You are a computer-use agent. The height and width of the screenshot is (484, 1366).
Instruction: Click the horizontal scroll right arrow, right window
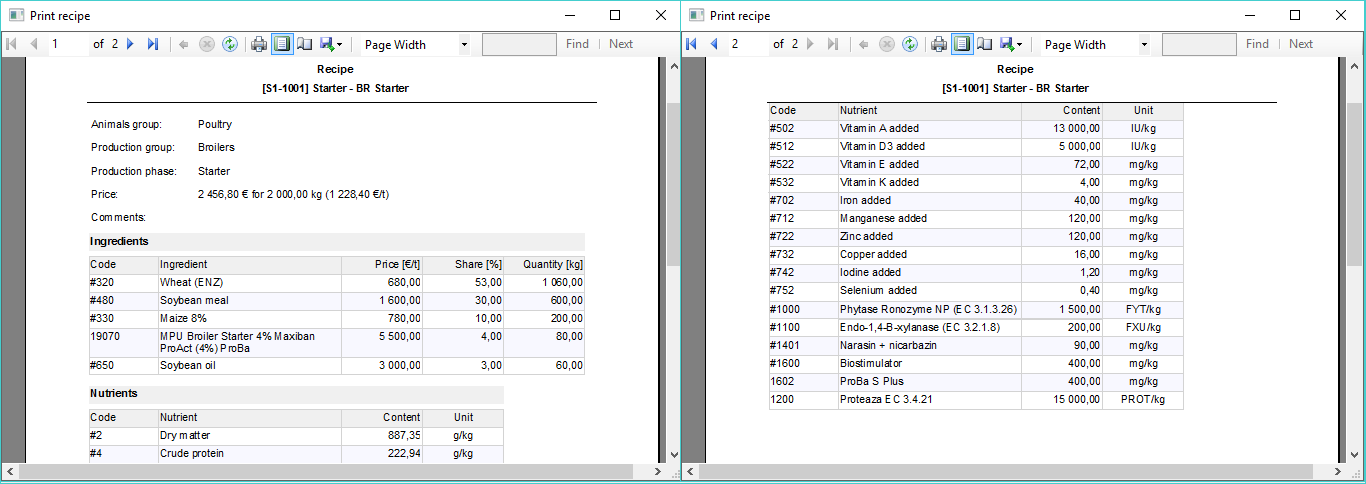[1337, 471]
